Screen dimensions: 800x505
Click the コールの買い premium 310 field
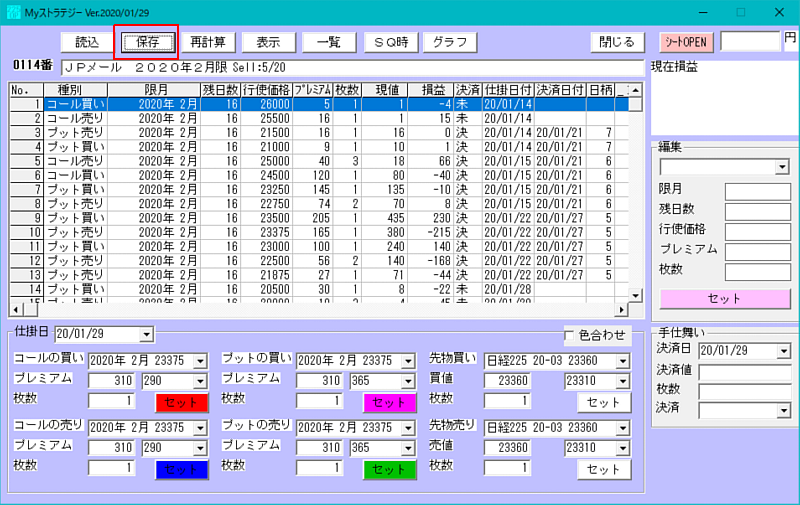tap(111, 381)
